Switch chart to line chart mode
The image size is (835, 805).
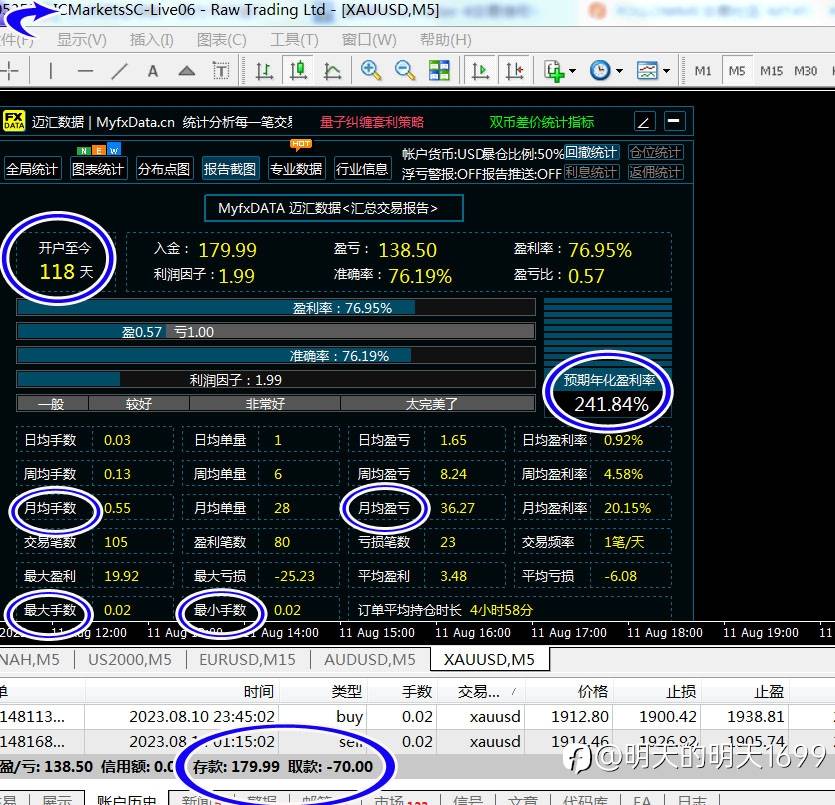pos(332,71)
